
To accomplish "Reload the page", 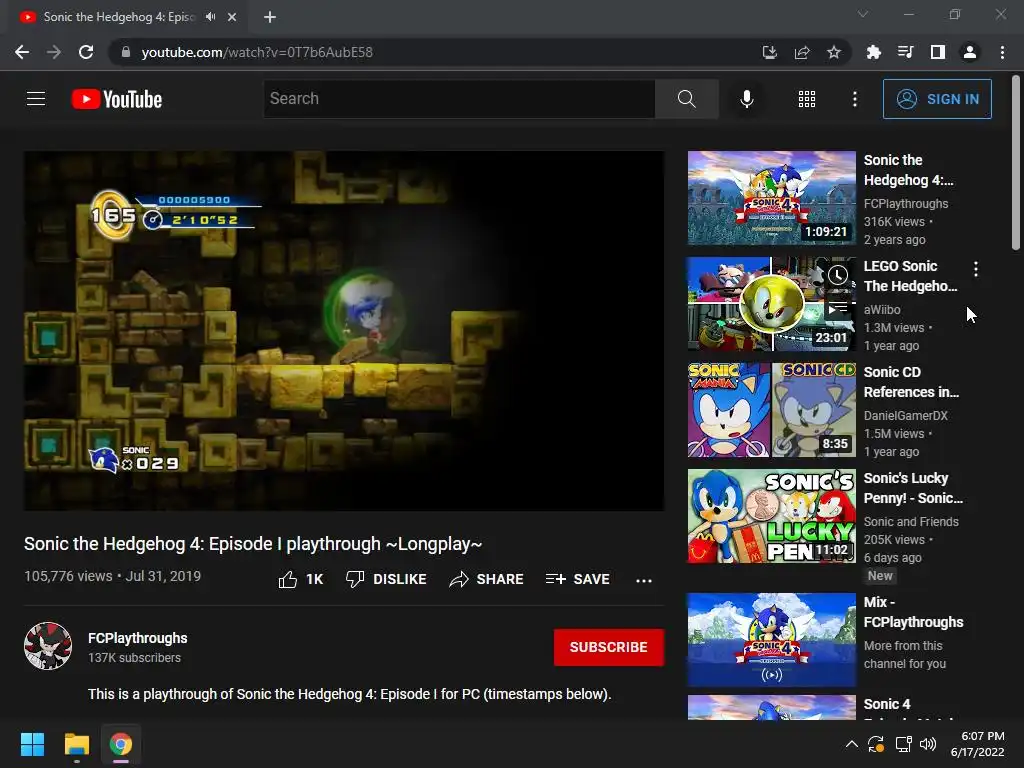I will pos(86,52).
